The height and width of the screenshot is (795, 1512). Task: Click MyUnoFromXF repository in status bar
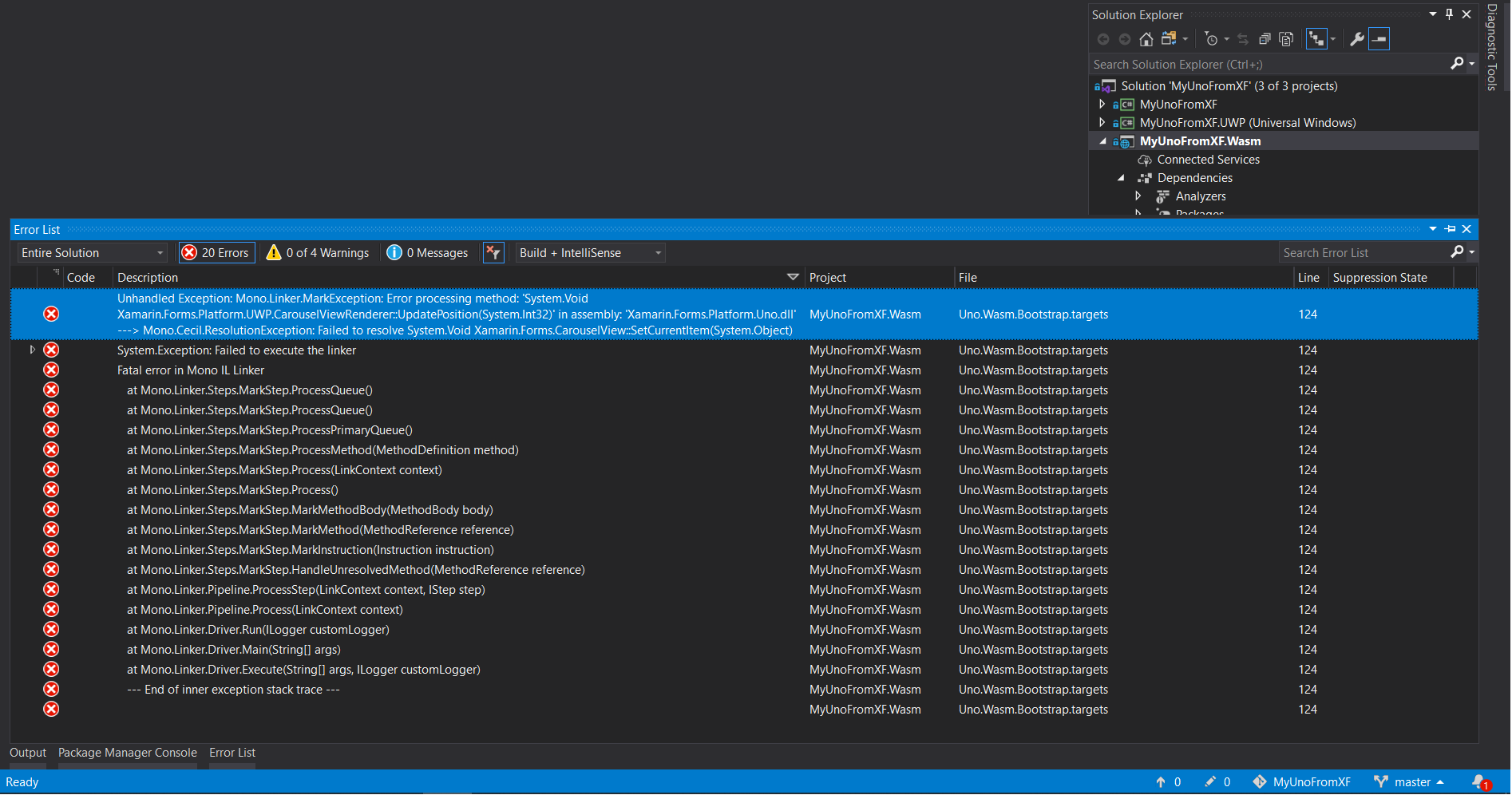[x=1302, y=782]
